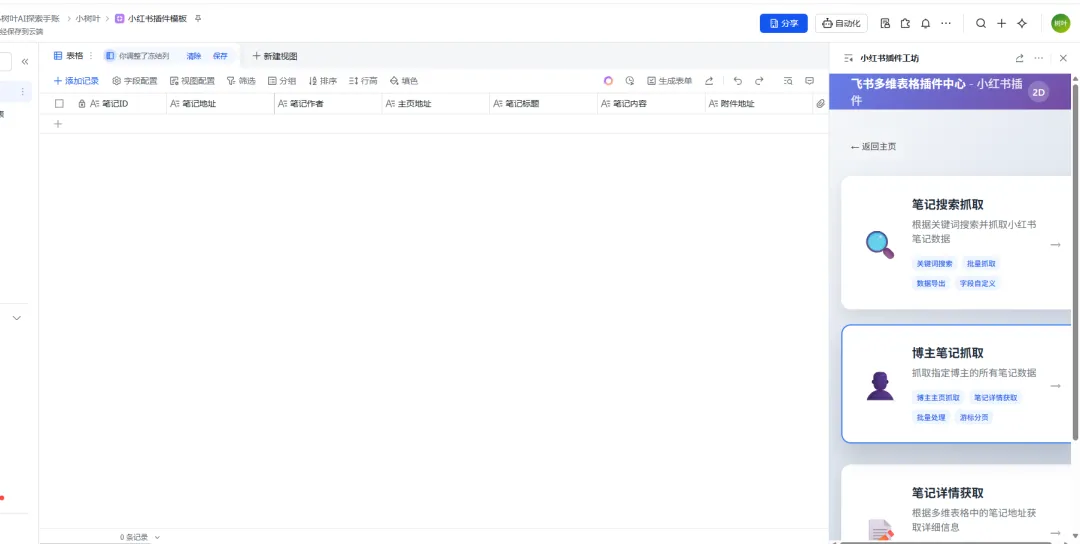Click the blue 分享 share button
The height and width of the screenshot is (544, 1080).
(x=783, y=23)
